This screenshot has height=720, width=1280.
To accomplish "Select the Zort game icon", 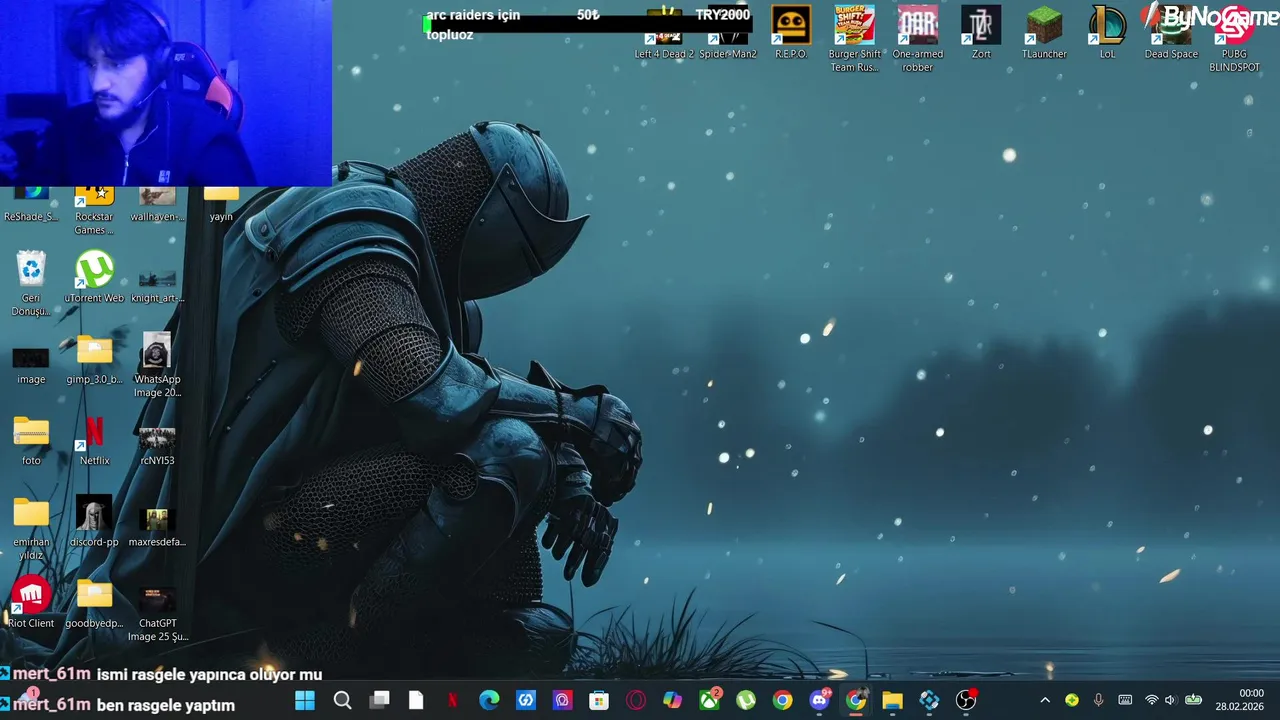I will [x=981, y=33].
